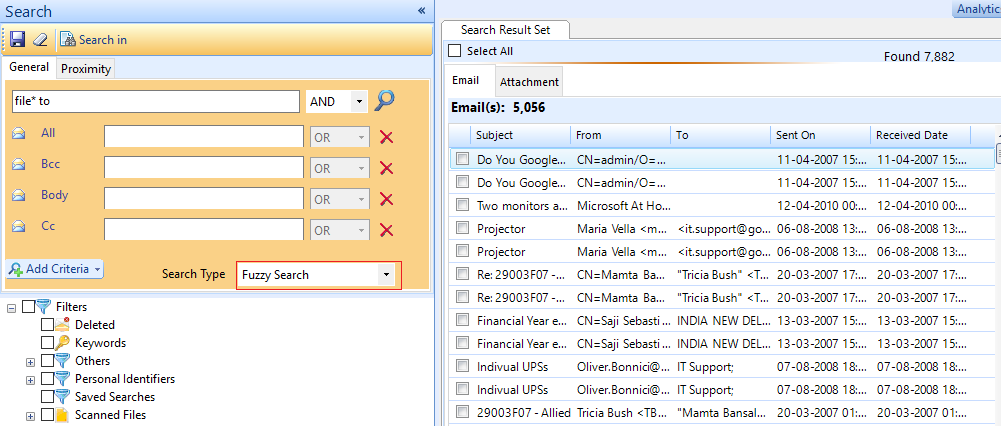Sort results by To column header
The image size is (1001, 426).
click(x=721, y=135)
